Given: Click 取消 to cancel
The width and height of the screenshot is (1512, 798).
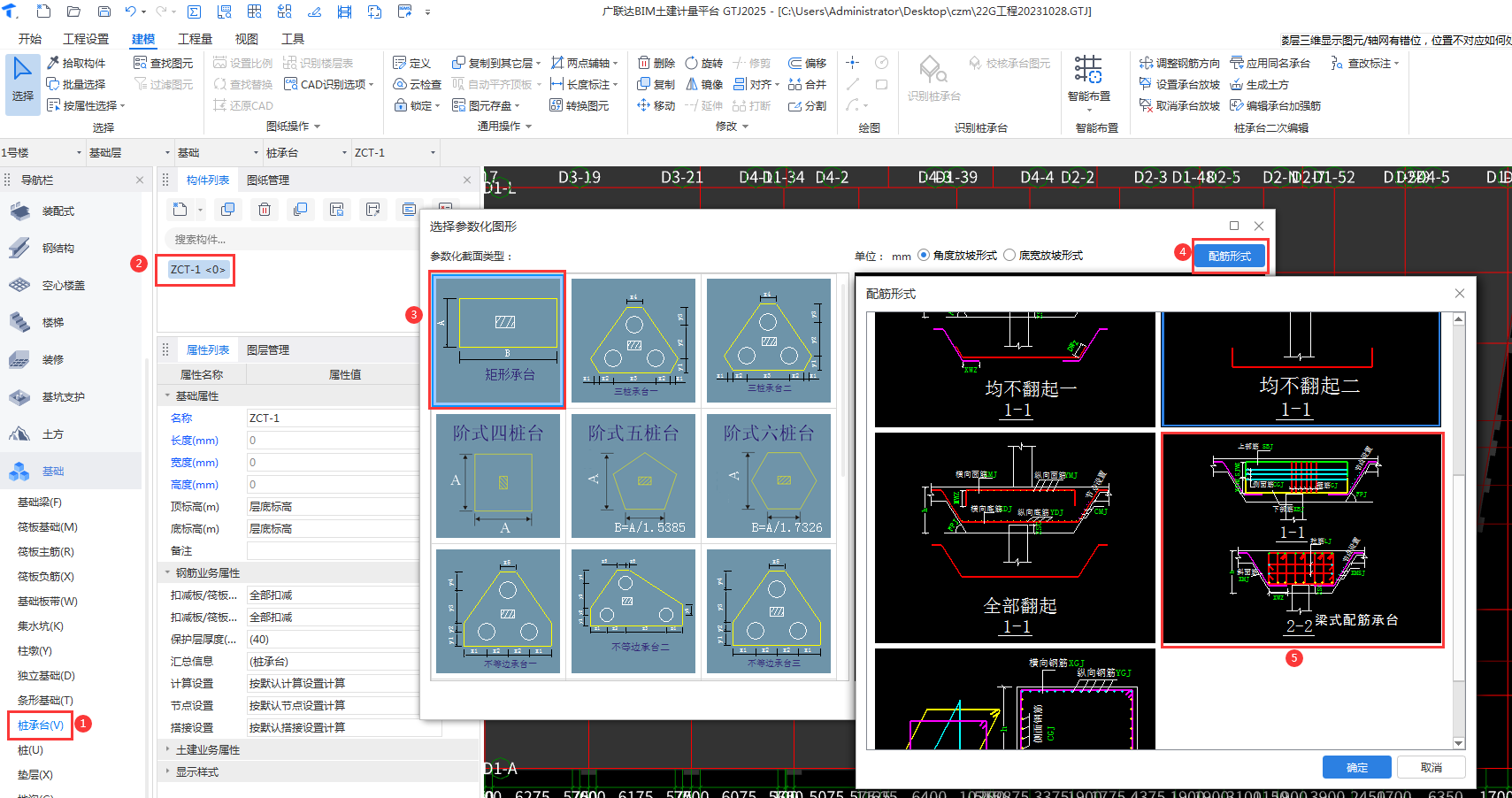Looking at the screenshot, I should [x=1431, y=767].
